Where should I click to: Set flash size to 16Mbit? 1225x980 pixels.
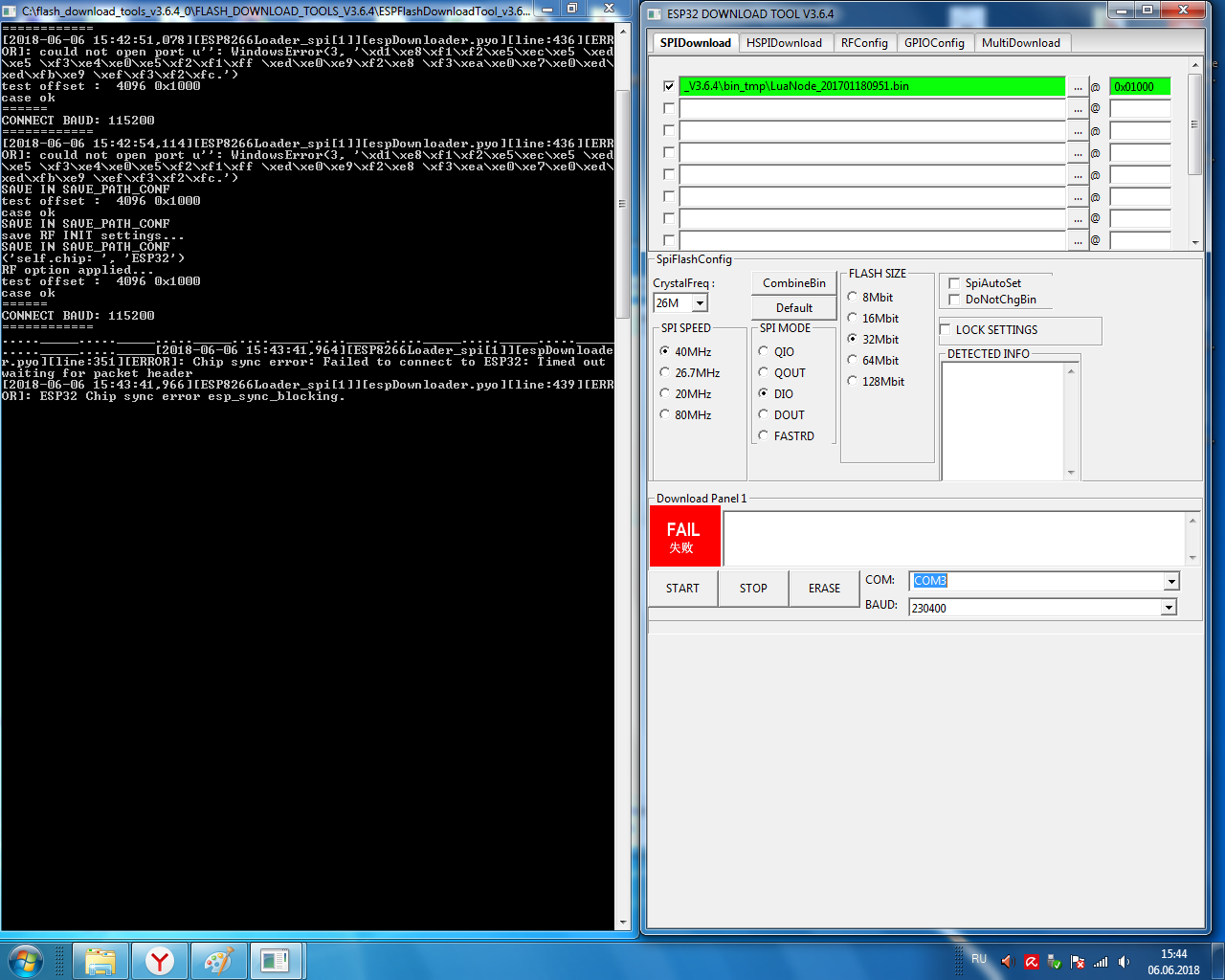tap(852, 318)
